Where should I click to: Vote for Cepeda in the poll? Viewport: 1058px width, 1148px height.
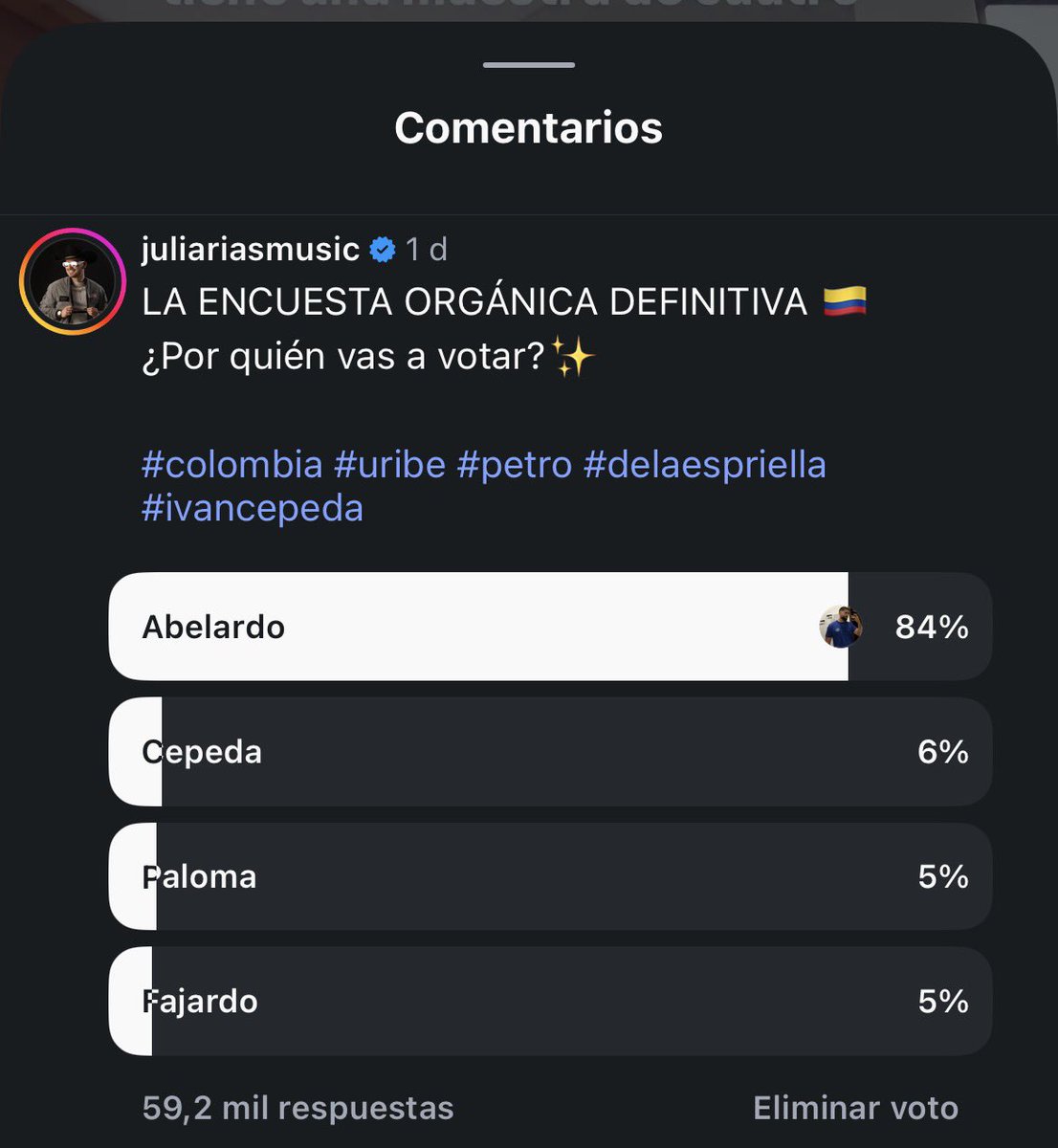pos(550,752)
